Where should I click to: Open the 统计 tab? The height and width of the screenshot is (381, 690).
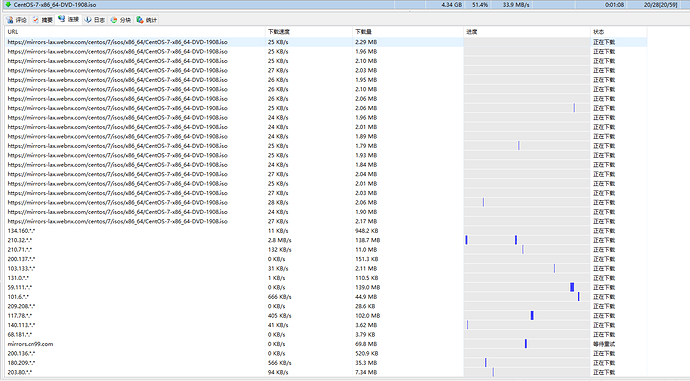pos(147,20)
